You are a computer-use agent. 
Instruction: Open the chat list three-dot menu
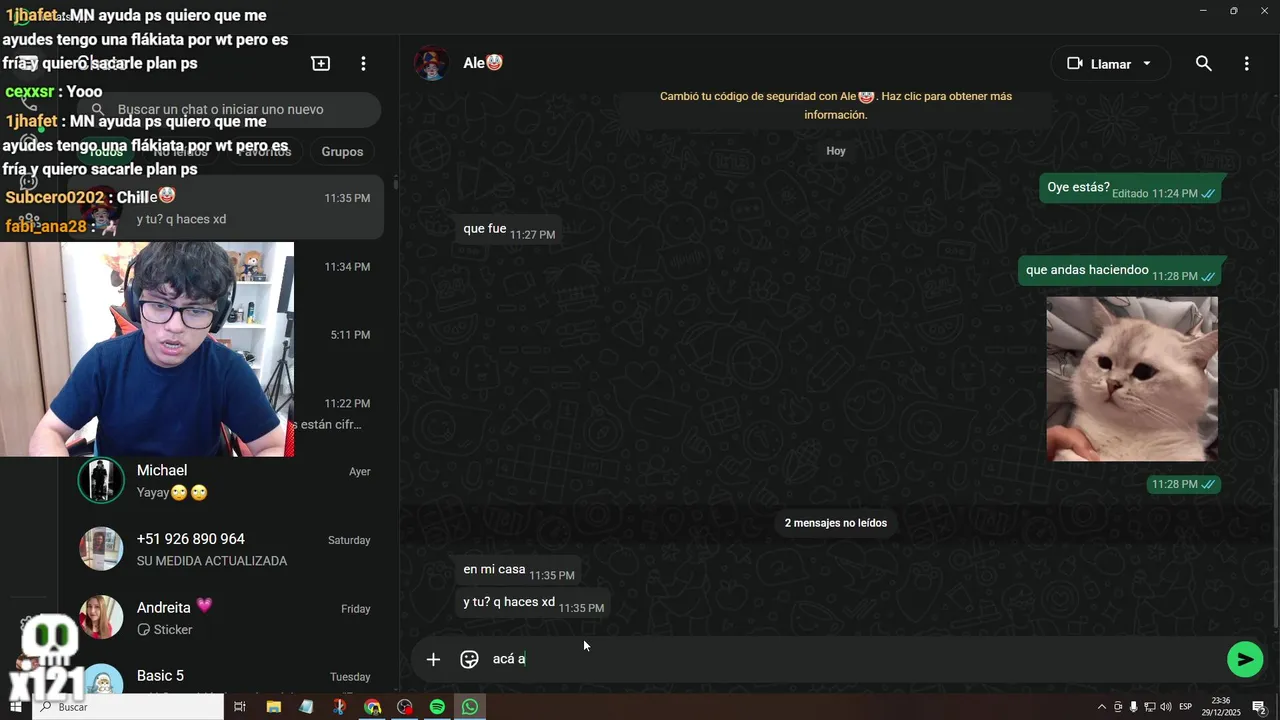[x=363, y=63]
